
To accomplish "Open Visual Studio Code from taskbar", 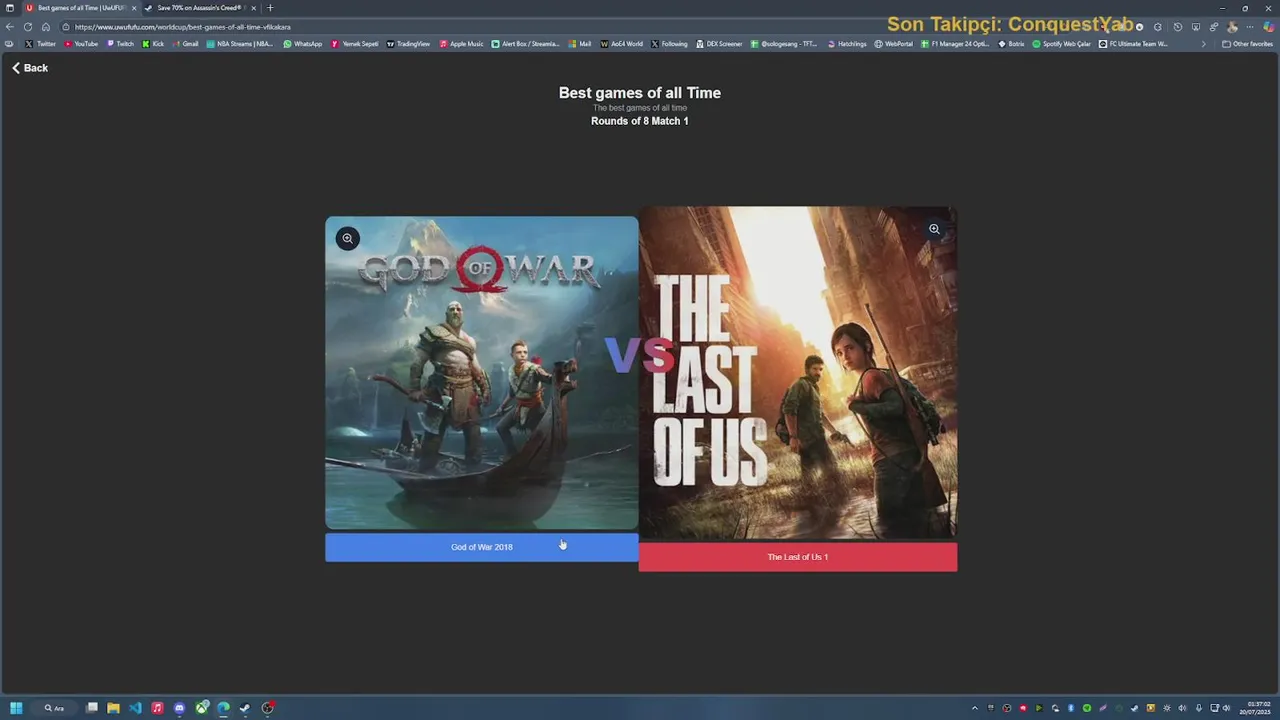I will point(135,708).
